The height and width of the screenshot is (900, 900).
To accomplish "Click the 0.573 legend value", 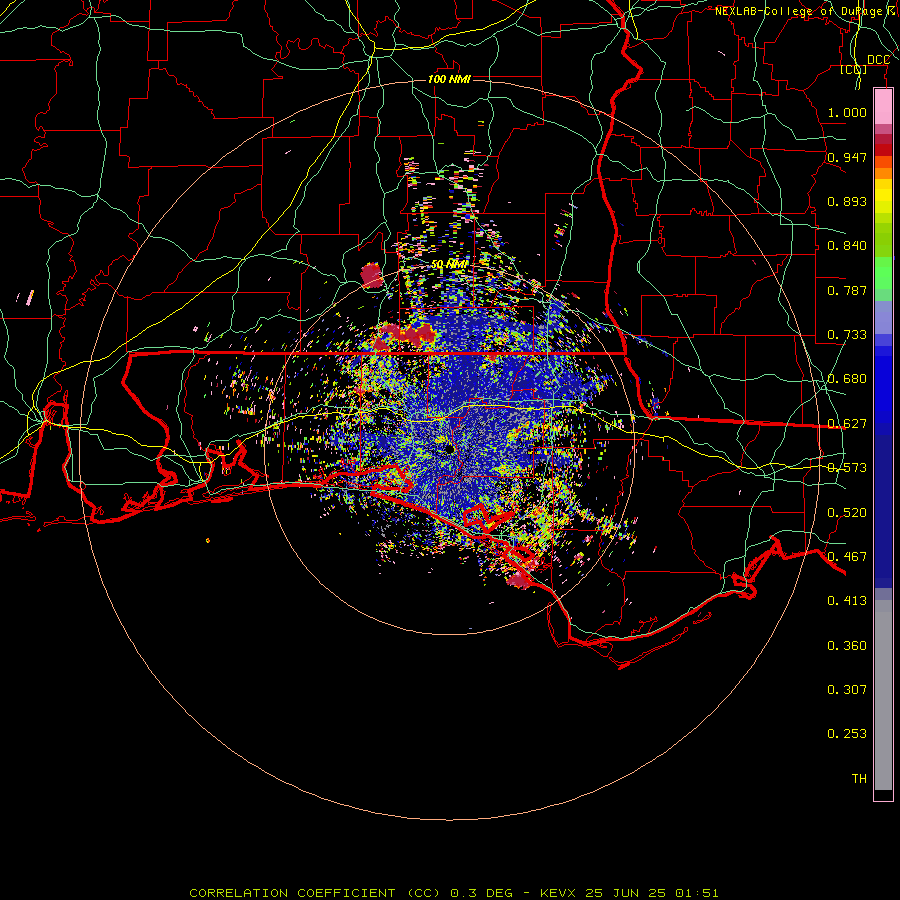I will (x=847, y=468).
